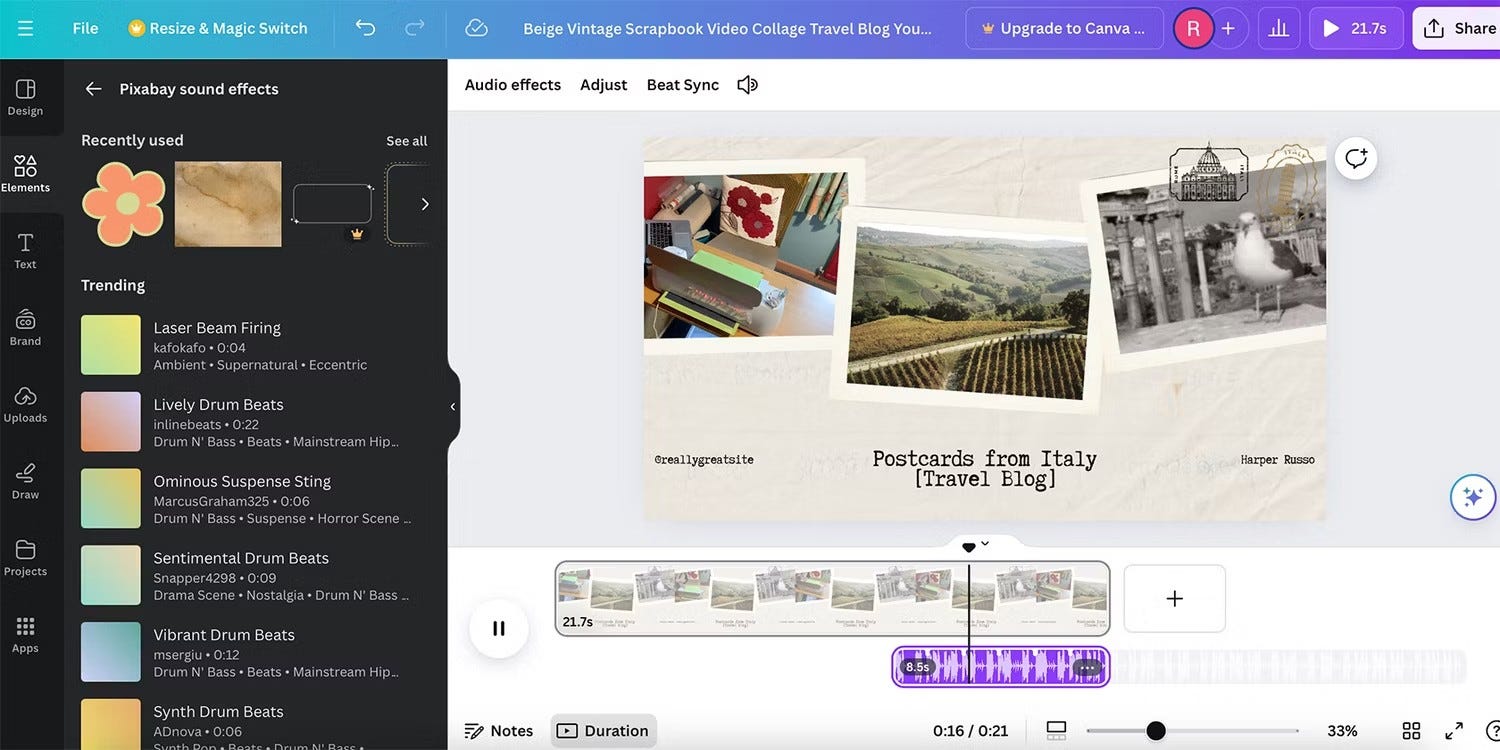
Task: Open the audio clip three-dot options
Action: [1088, 667]
